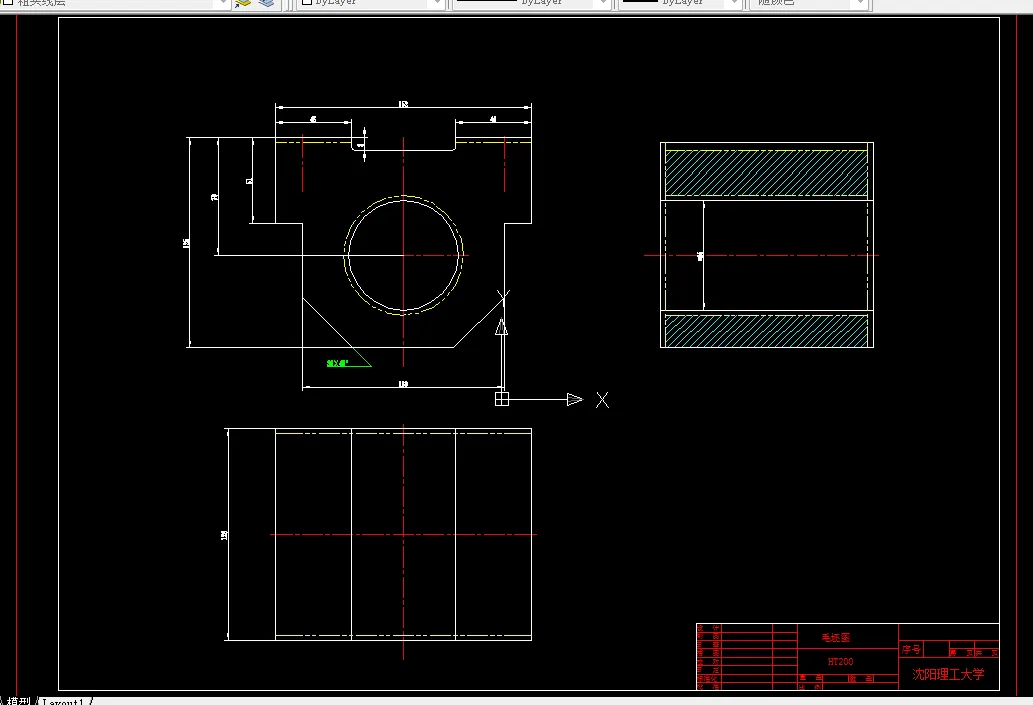Select the large circle in front view
Screen dimensions: 1033x705
[403, 255]
